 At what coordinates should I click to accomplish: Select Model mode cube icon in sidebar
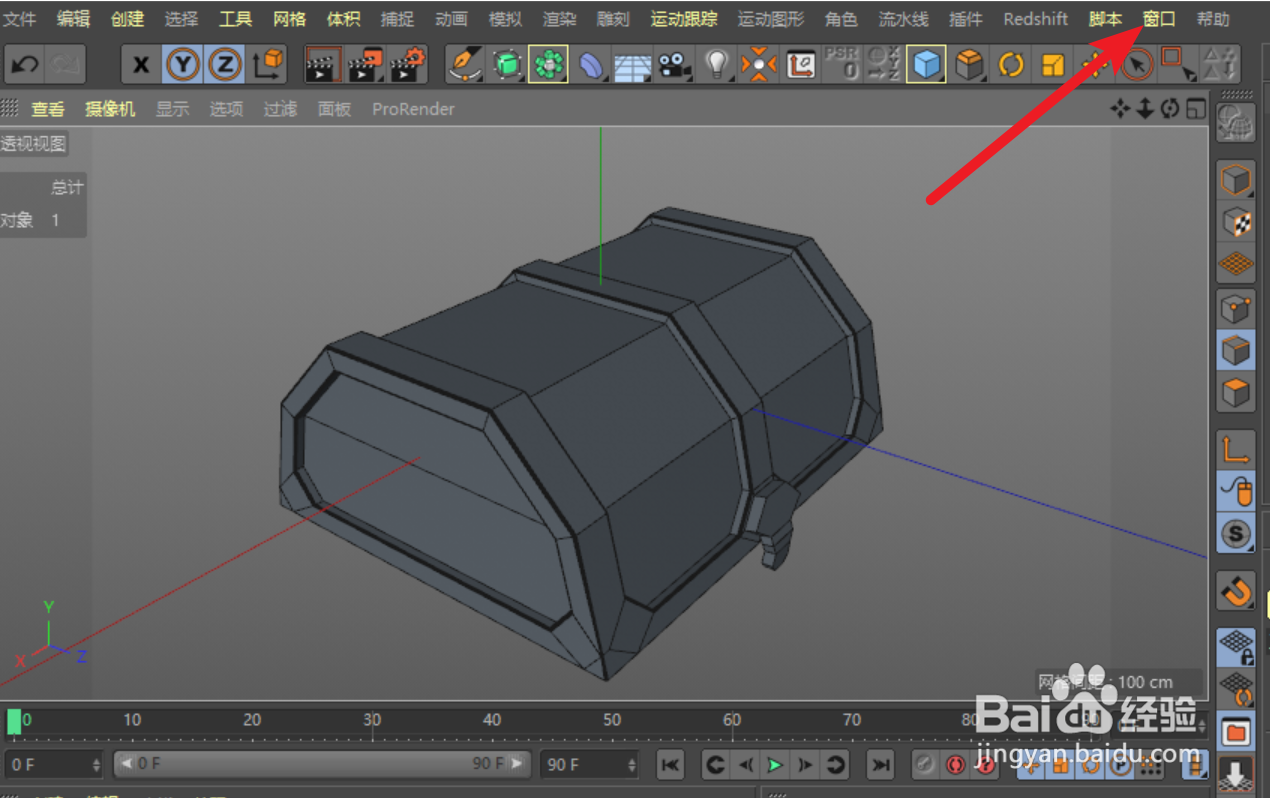pos(1236,181)
